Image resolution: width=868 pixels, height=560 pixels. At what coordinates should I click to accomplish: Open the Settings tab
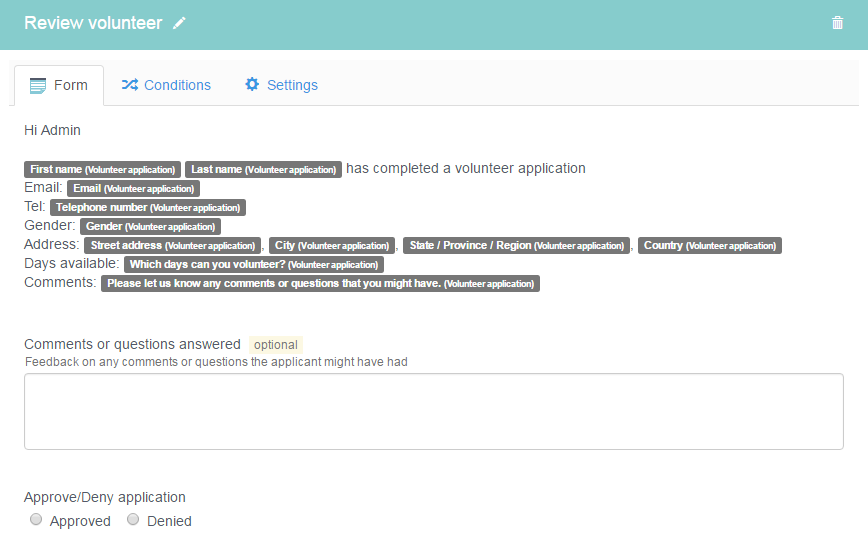pos(282,85)
